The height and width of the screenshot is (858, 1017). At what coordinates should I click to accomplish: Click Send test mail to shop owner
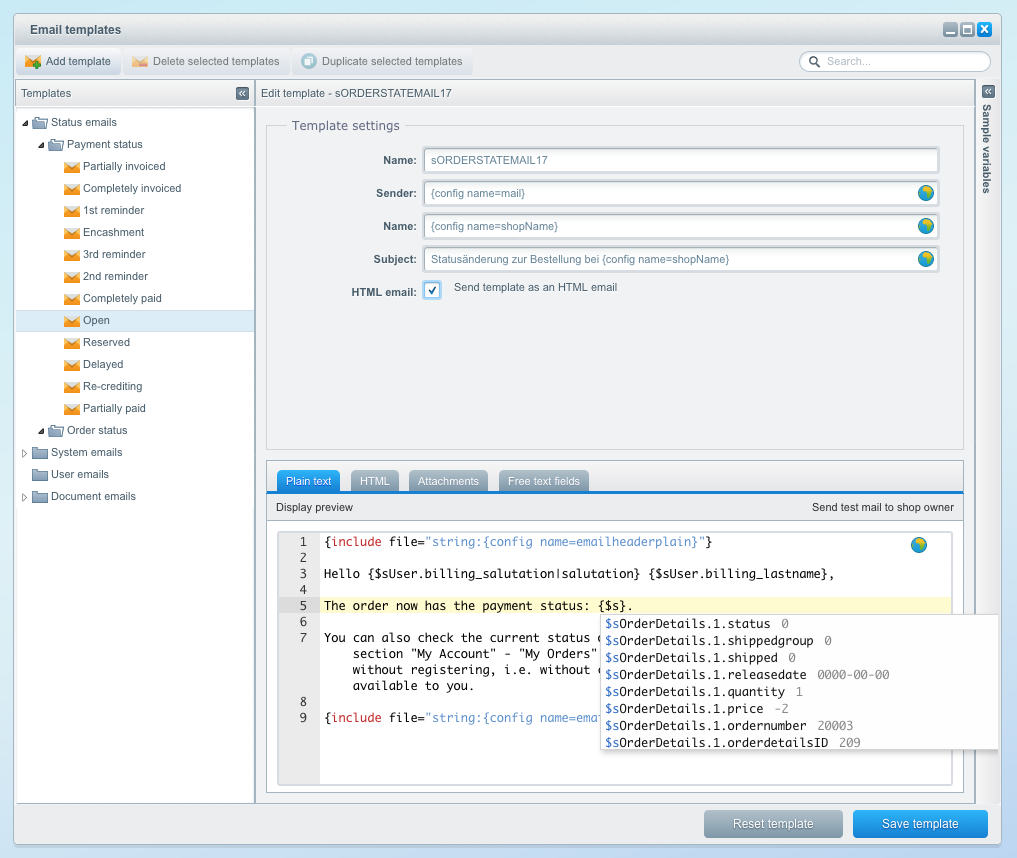882,507
